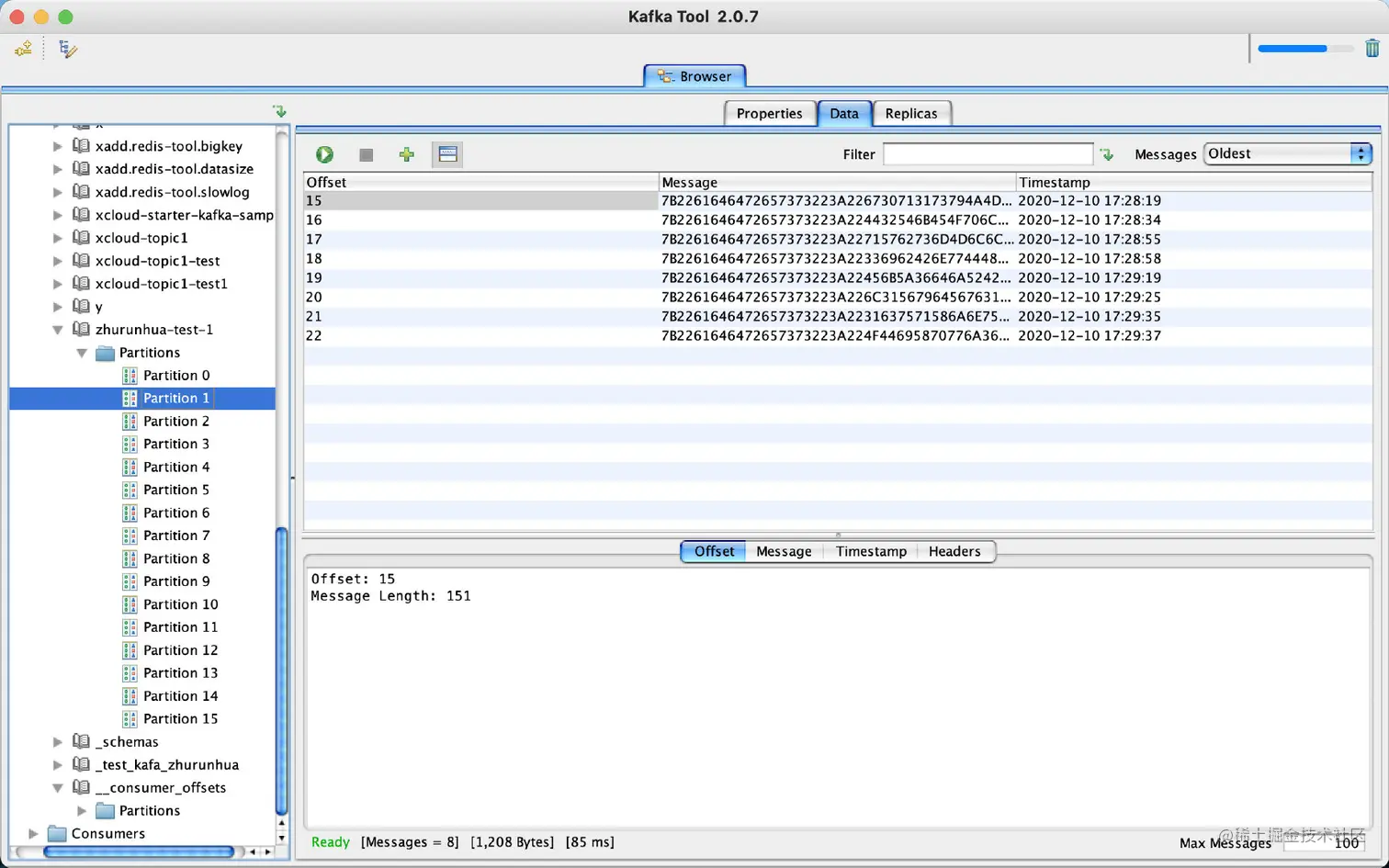Screen dimensions: 1389x868
Task: Click the Offset column header
Action: coord(480,182)
